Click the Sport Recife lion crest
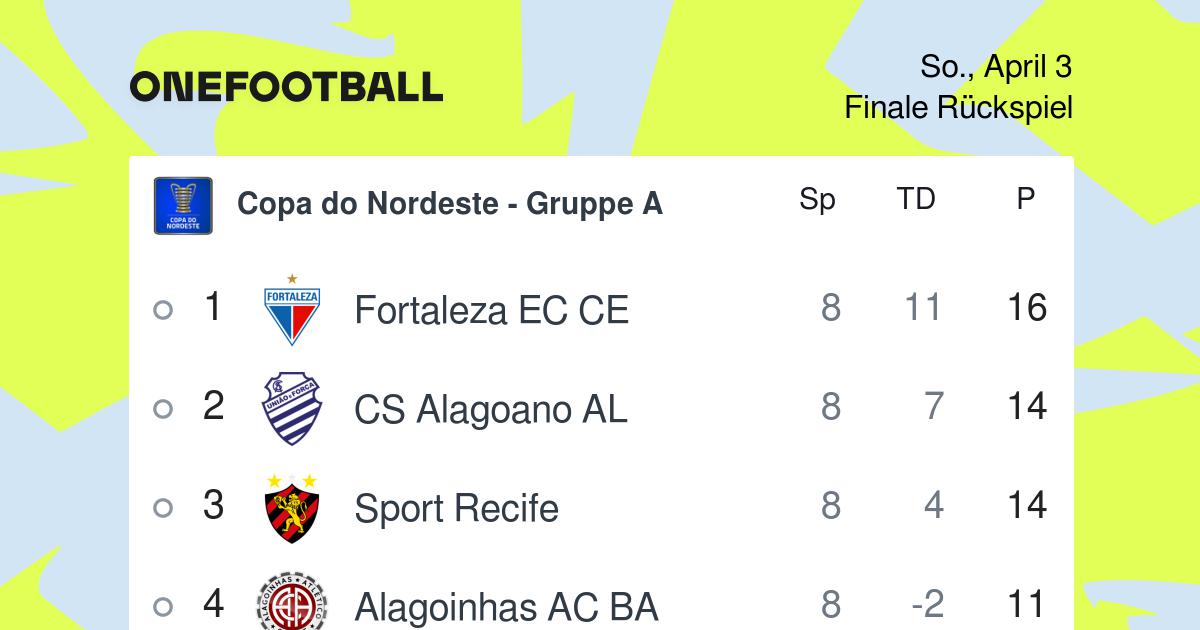Image resolution: width=1200 pixels, height=630 pixels. click(x=291, y=508)
